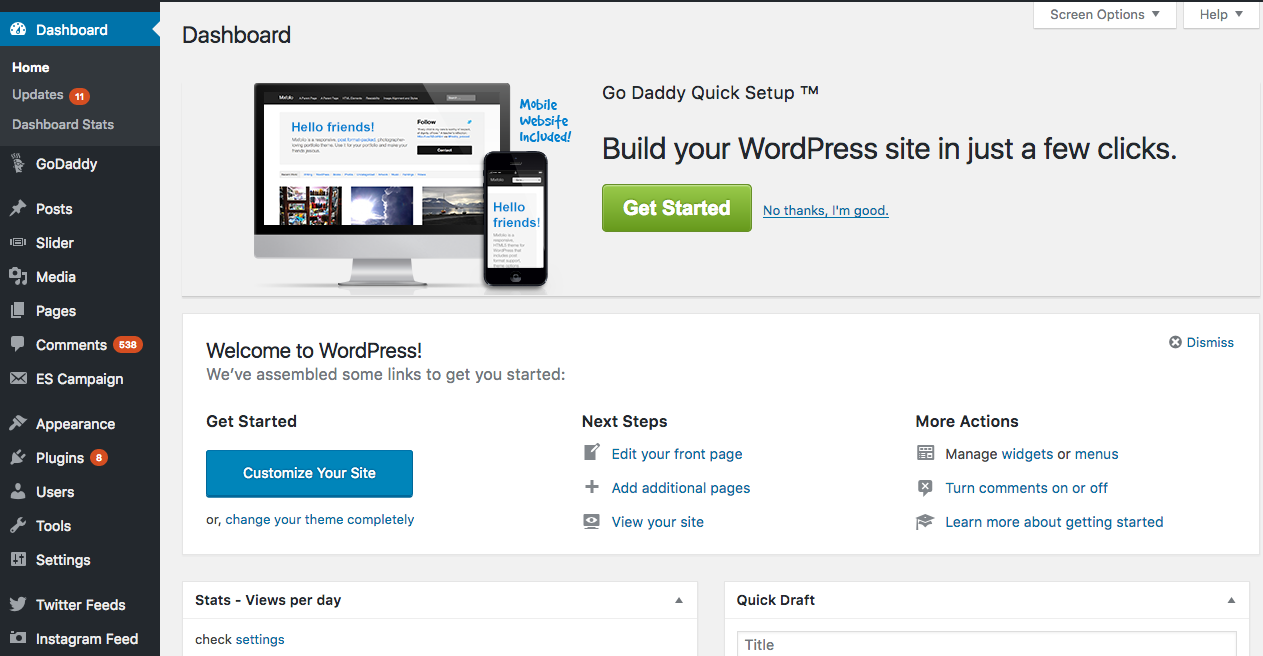Click the Quick Draft Title input field

[987, 644]
